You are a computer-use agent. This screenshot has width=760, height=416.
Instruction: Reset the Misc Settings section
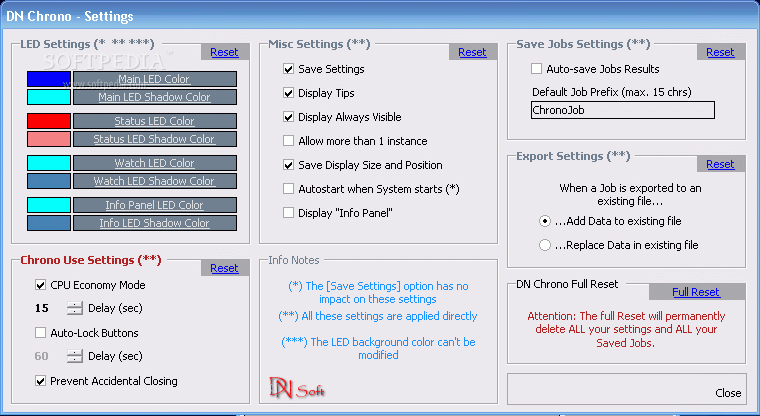pos(473,52)
